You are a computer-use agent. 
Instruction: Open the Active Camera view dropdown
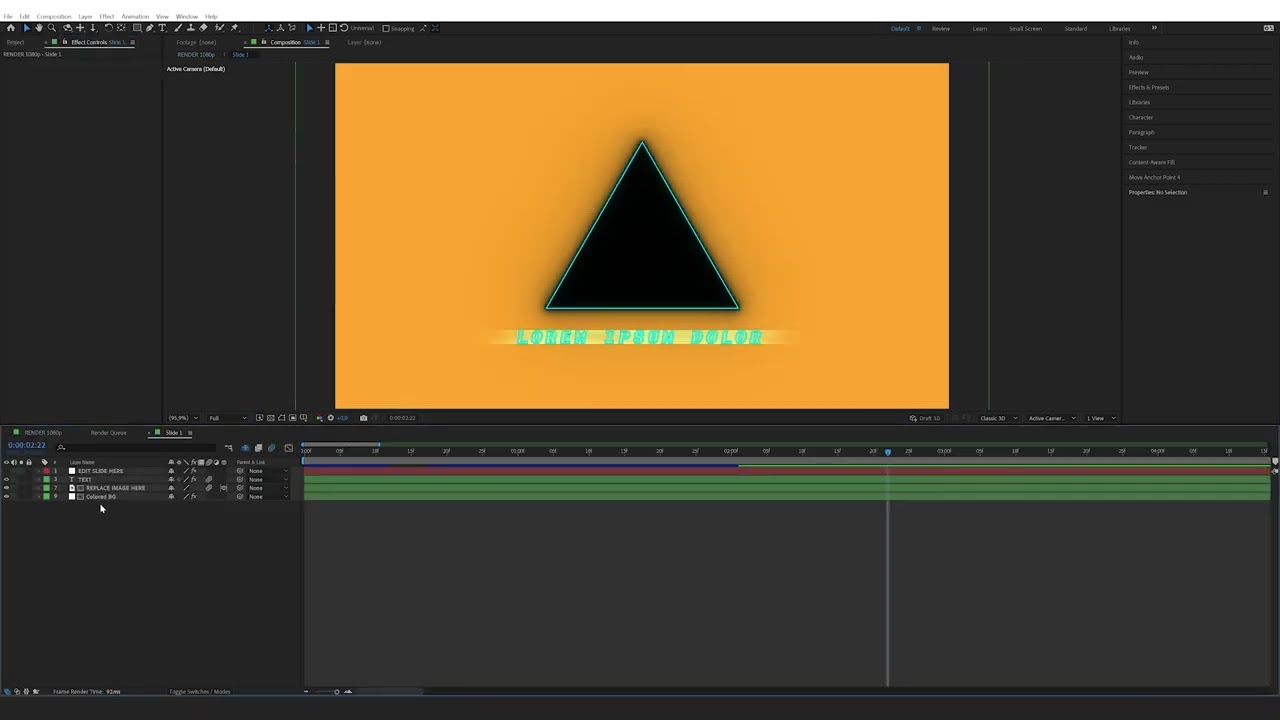(1051, 418)
